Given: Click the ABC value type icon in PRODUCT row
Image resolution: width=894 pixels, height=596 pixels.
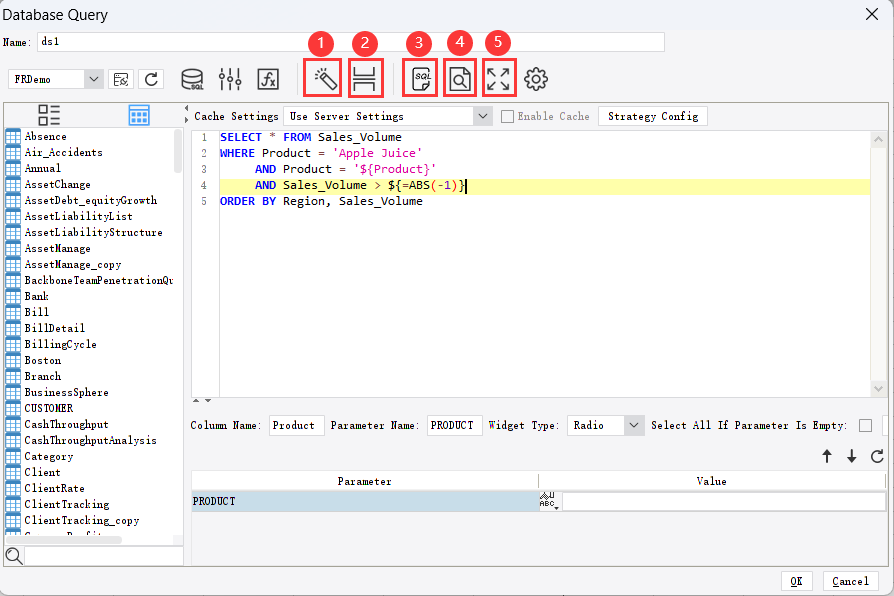Looking at the screenshot, I should click(x=548, y=501).
